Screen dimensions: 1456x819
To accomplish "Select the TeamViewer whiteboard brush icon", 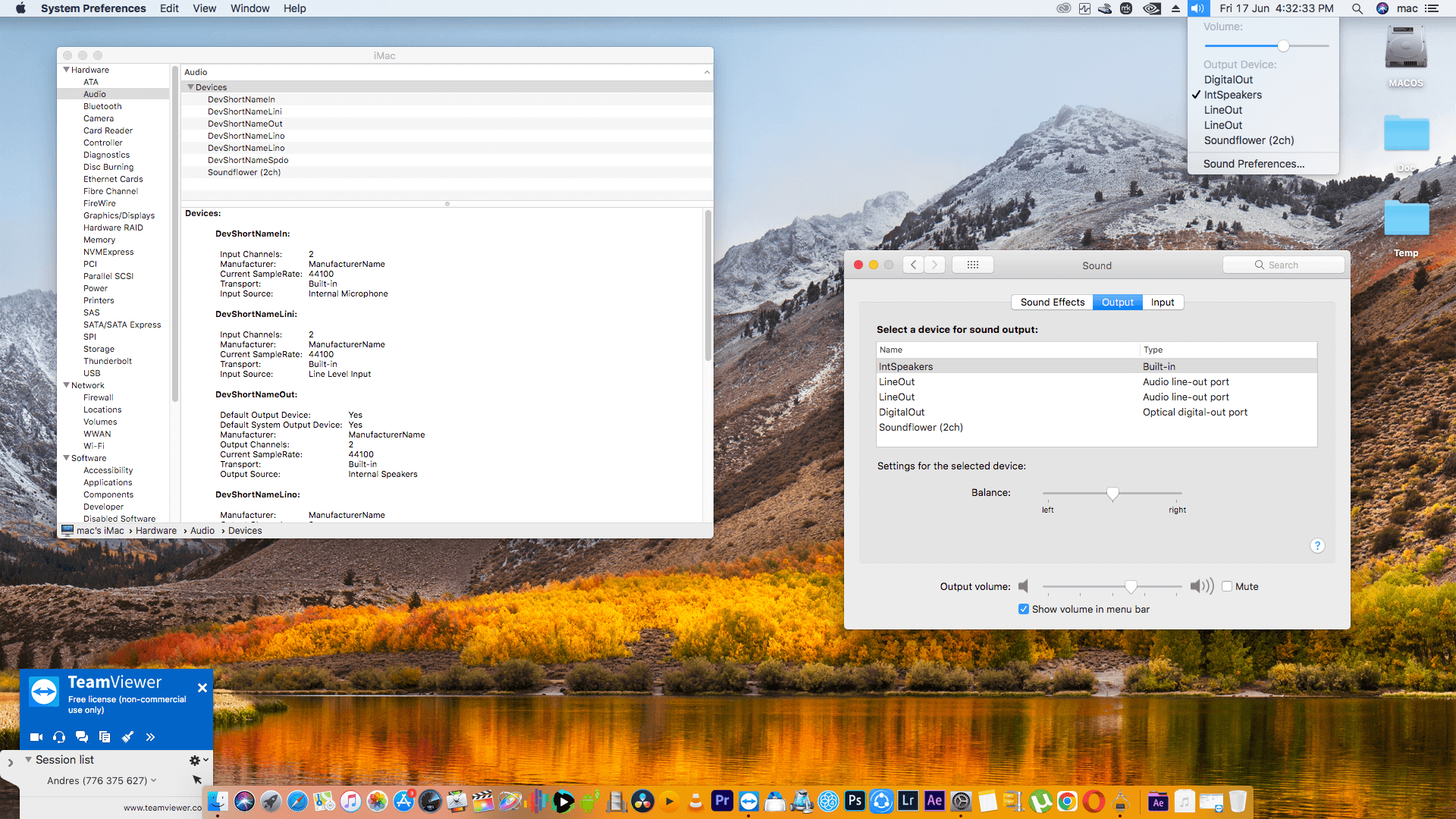I will coord(127,736).
